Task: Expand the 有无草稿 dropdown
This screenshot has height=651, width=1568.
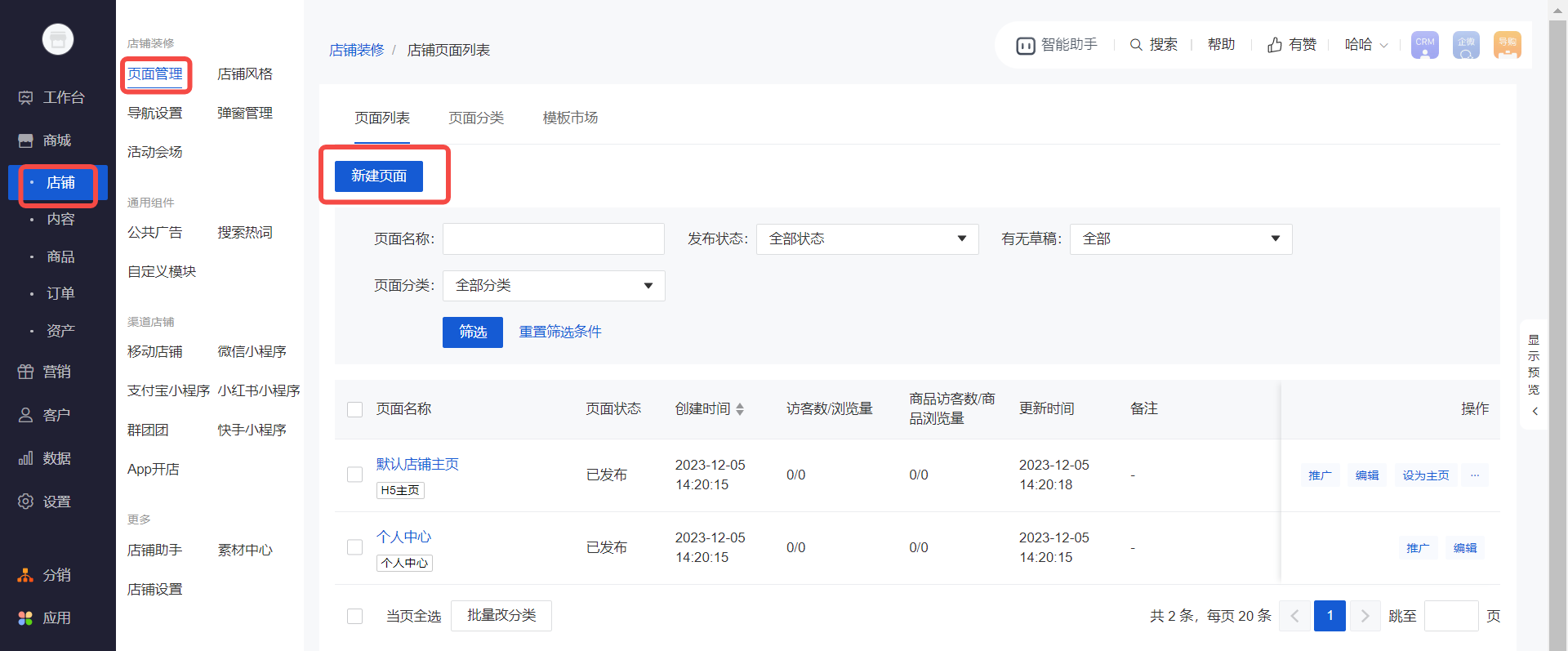Action: (1180, 239)
